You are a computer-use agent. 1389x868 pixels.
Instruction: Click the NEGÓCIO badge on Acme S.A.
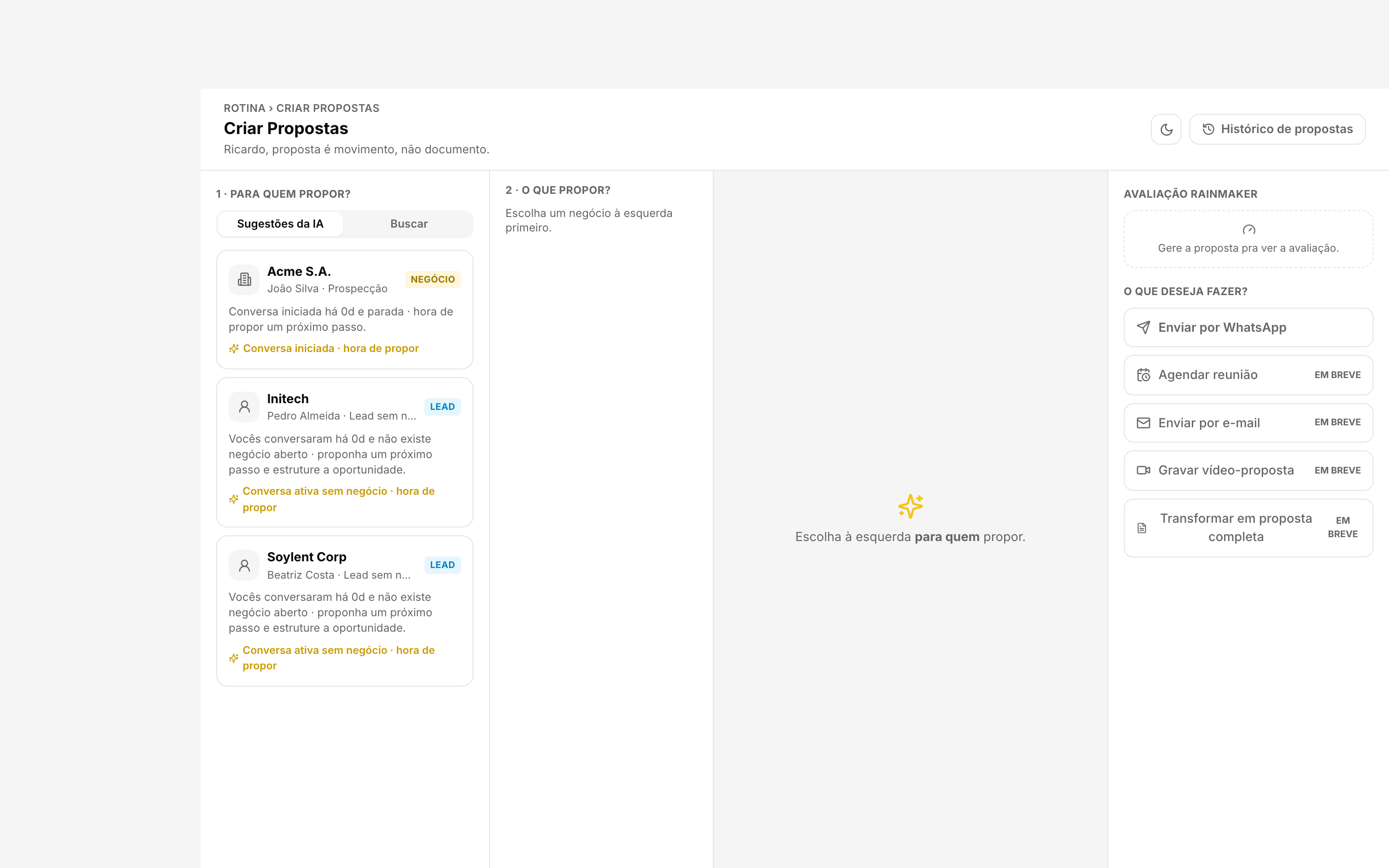click(x=433, y=280)
